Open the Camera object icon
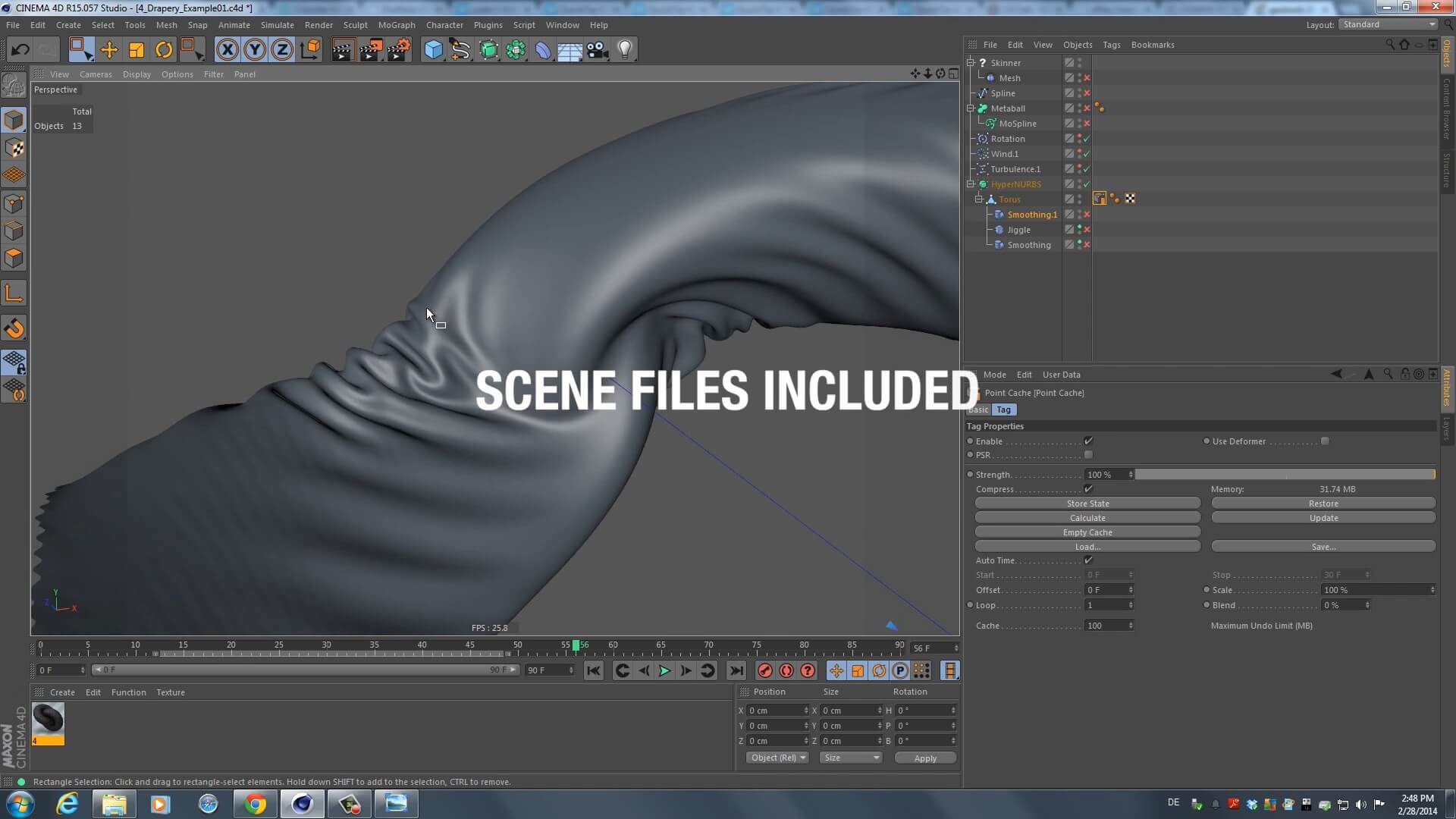The width and height of the screenshot is (1456, 819). point(598,50)
